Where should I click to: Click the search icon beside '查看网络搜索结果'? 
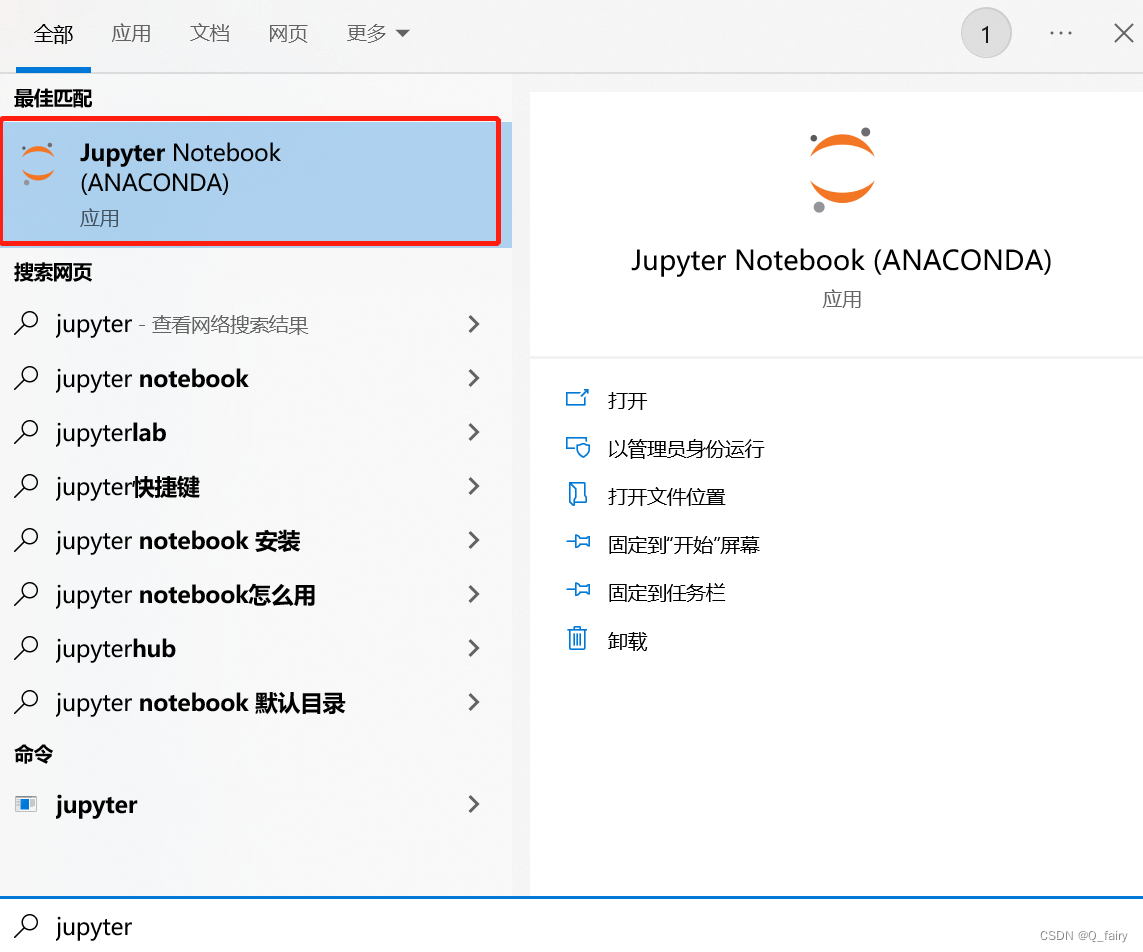pos(26,323)
